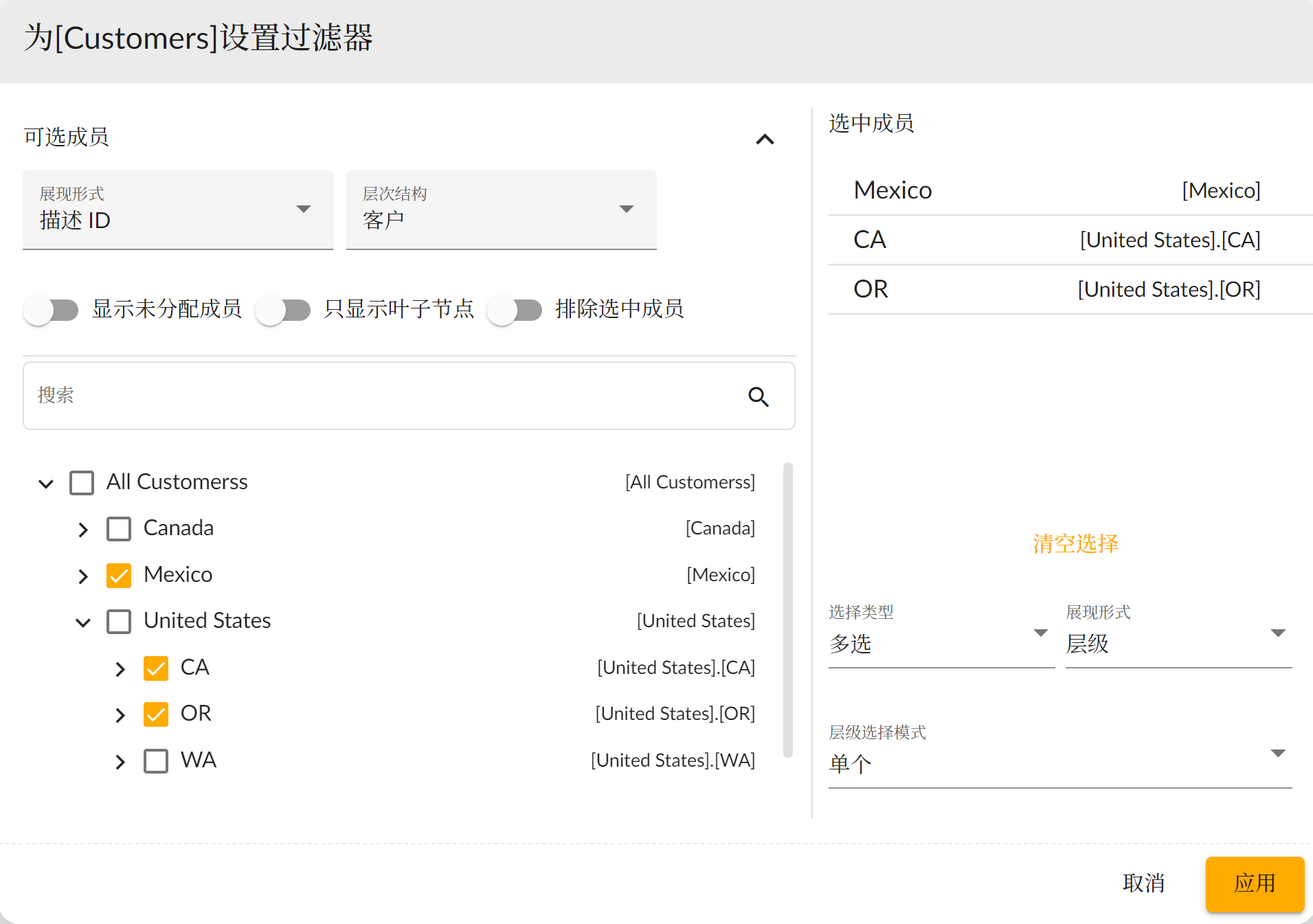Screen dimensions: 1313x924
Task: Click the [Canada] ID text
Action: click(720, 528)
